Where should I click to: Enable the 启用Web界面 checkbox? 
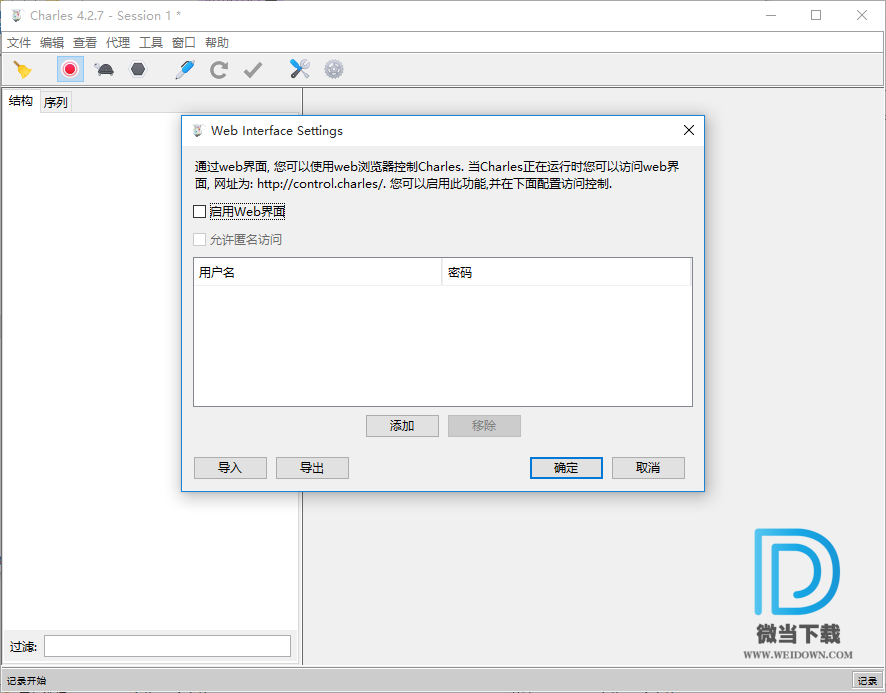[x=199, y=211]
